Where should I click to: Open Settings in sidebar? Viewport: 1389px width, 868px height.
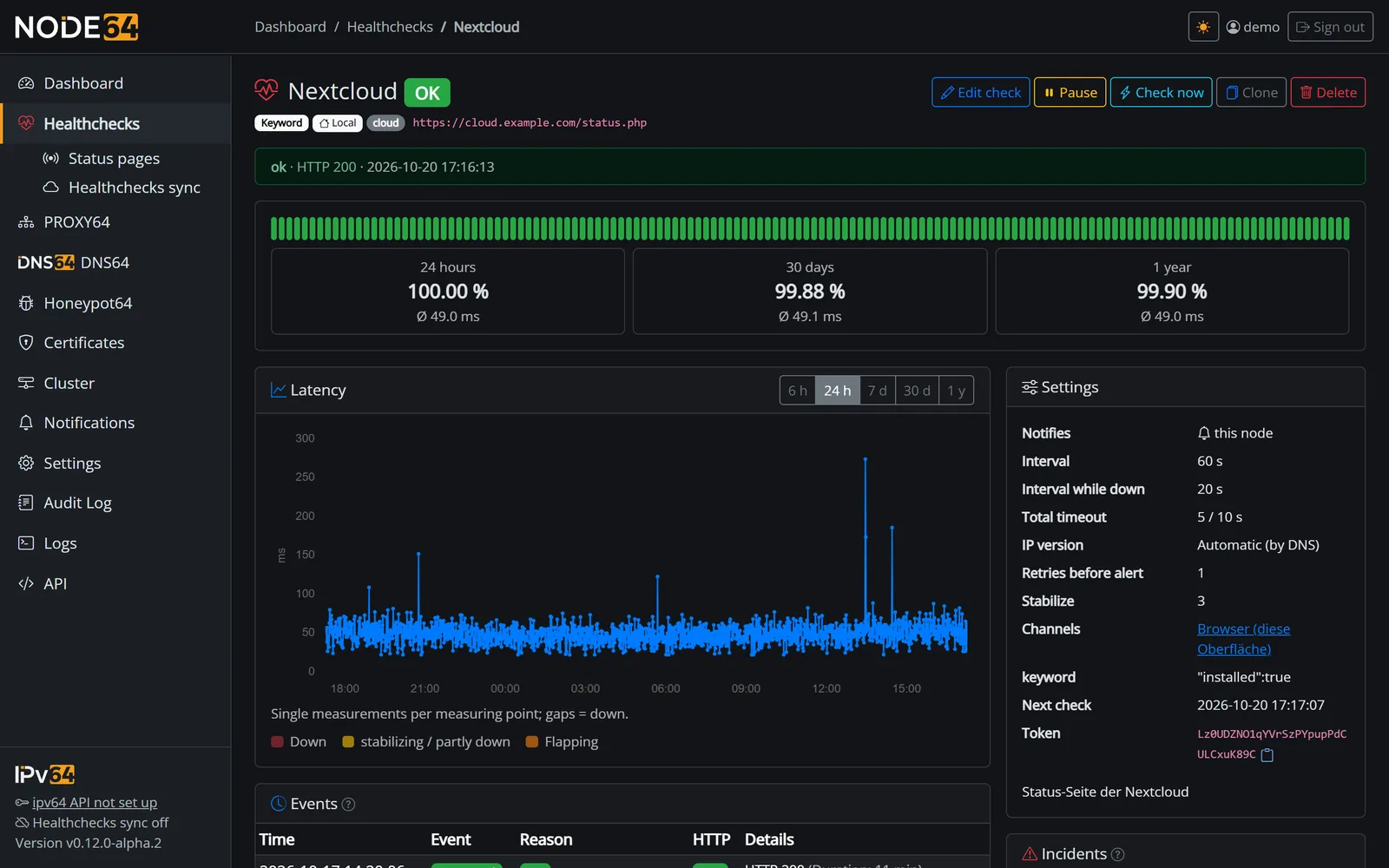click(x=115, y=463)
